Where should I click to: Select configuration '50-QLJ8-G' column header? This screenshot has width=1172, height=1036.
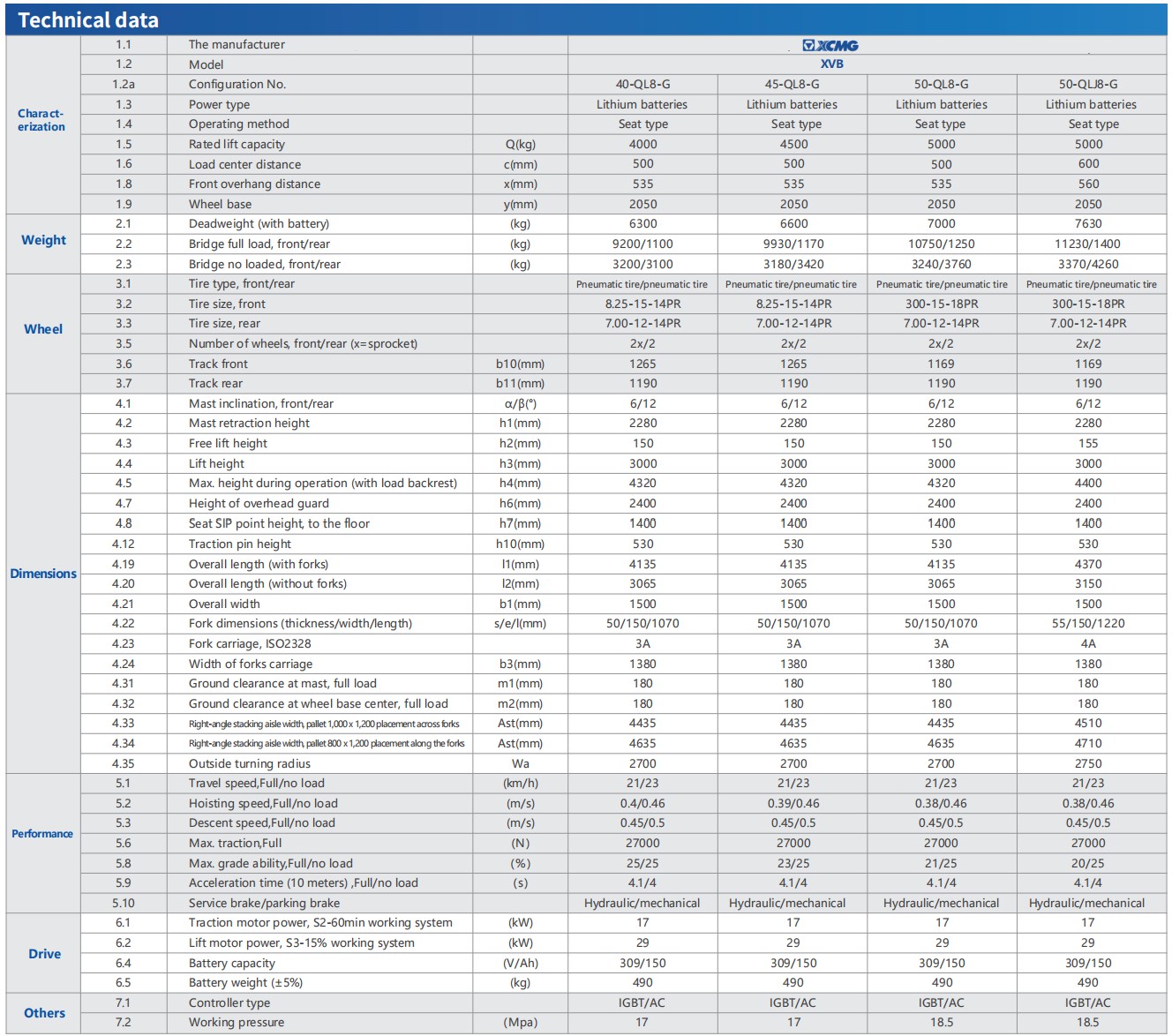tap(1088, 85)
